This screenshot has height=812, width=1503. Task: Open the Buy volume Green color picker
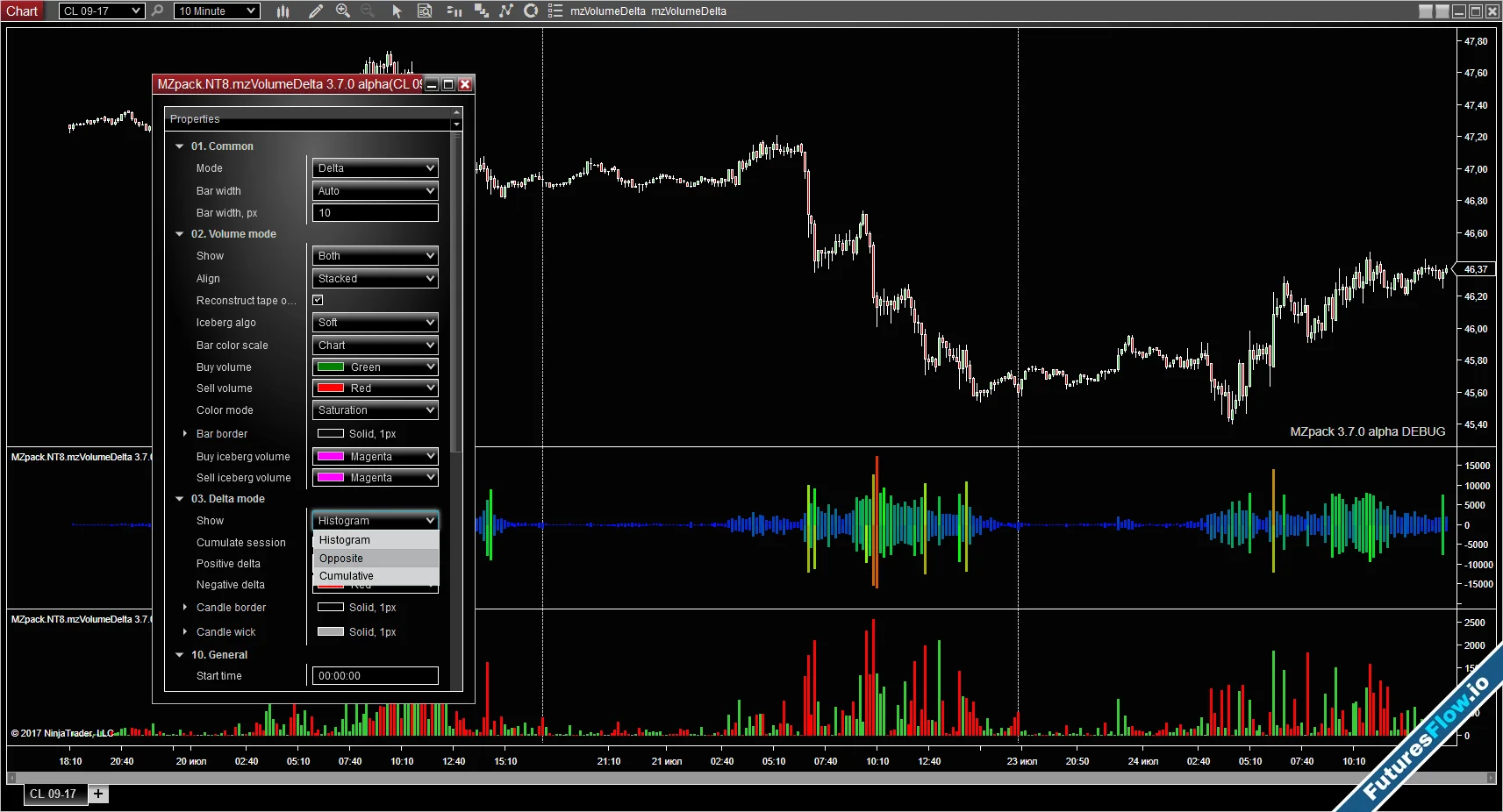tap(375, 367)
